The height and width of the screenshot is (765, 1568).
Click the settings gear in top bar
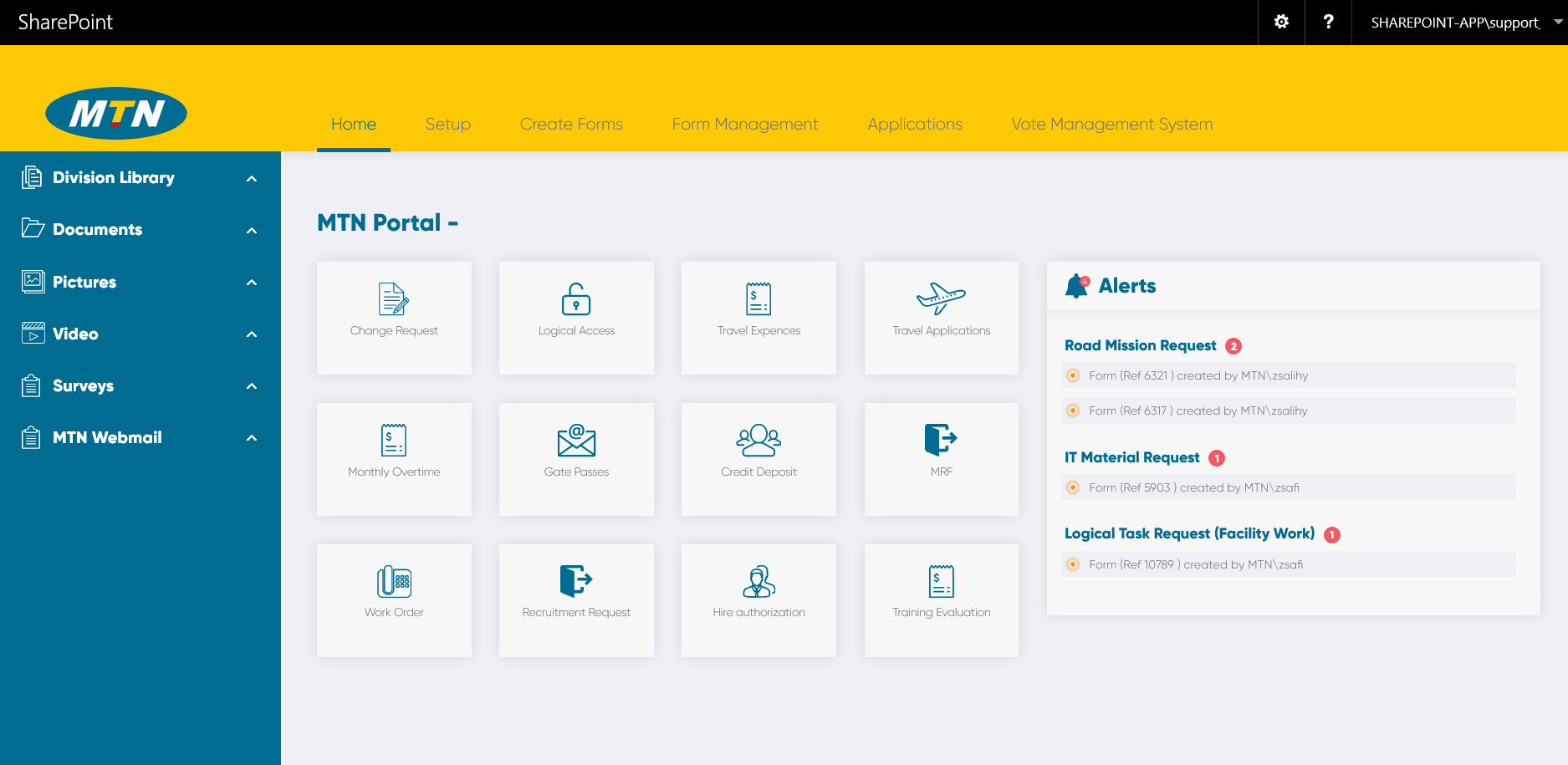click(x=1281, y=22)
